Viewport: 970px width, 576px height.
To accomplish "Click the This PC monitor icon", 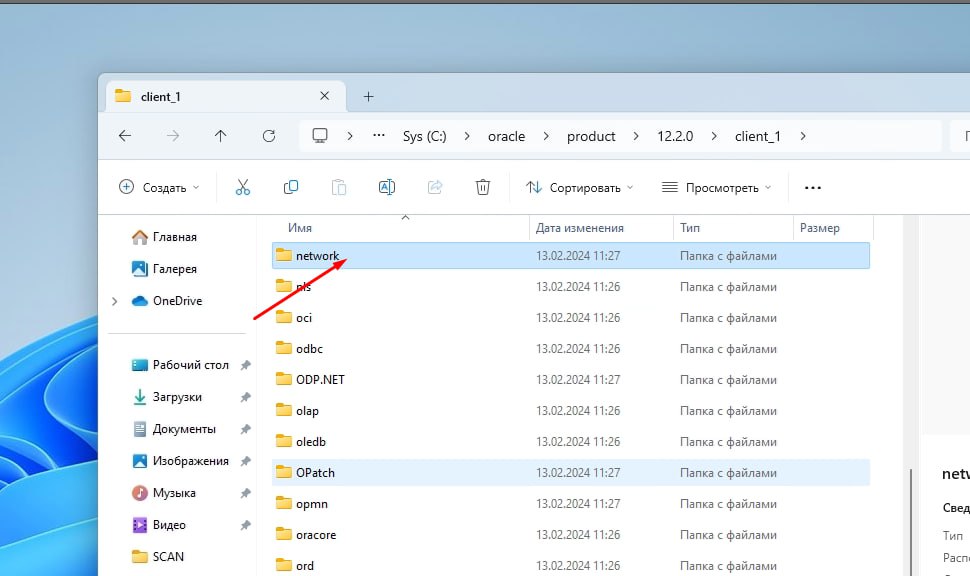I will tap(320, 136).
